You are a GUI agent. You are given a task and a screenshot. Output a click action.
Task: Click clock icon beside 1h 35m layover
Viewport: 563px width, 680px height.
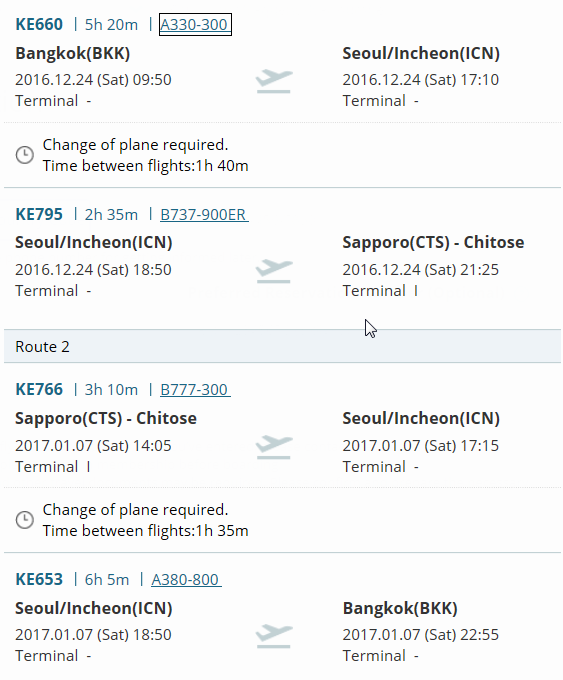coord(25,520)
